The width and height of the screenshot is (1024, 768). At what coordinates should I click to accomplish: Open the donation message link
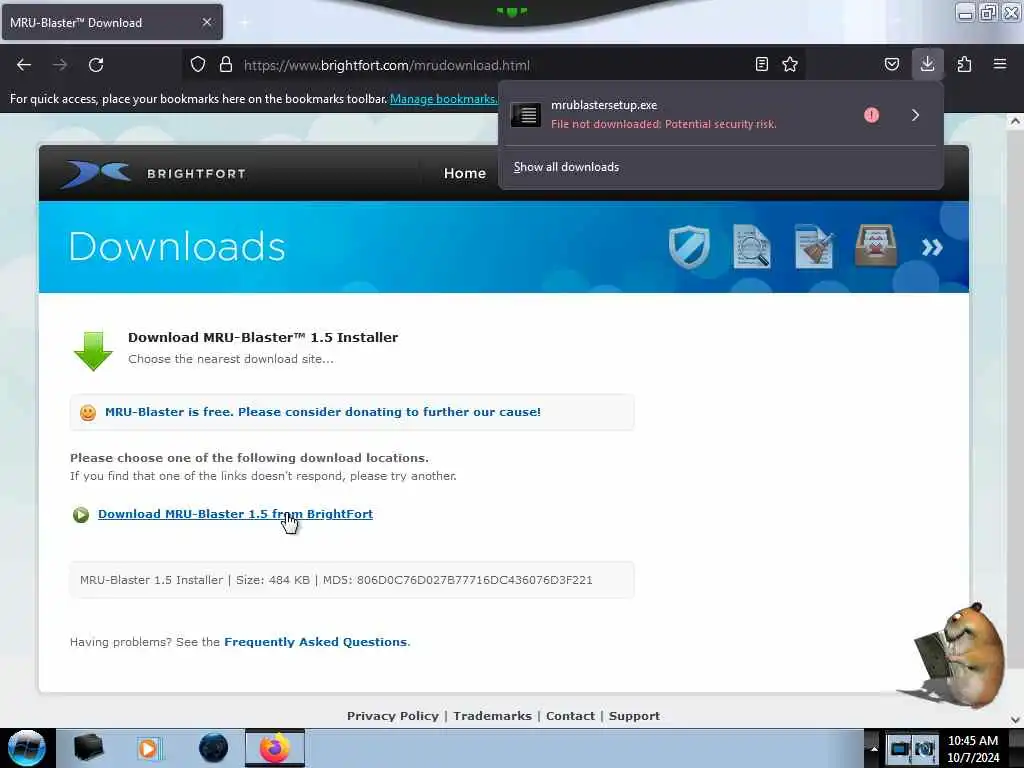[x=323, y=412]
